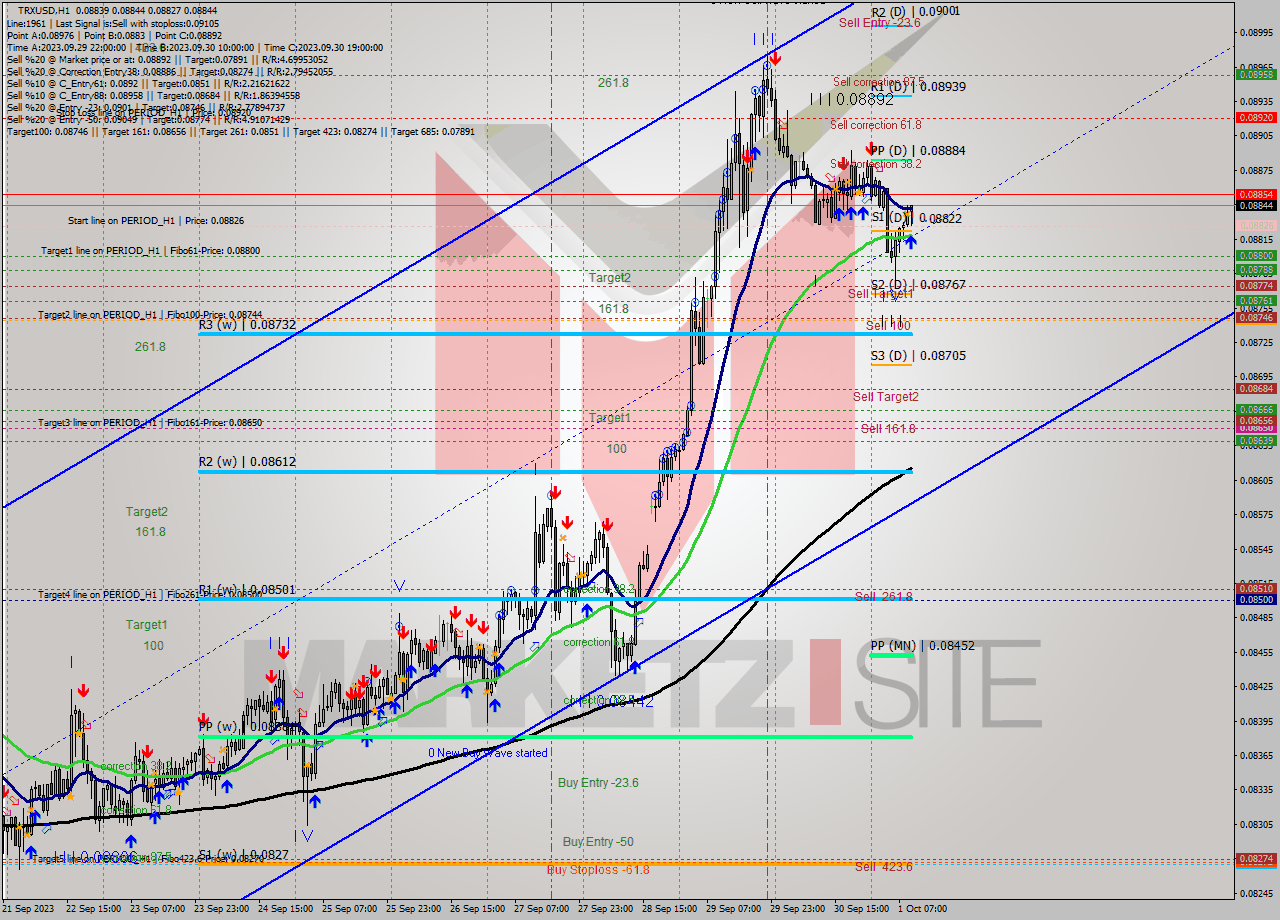Viewport: 1280px width, 920px height.
Task: Click the 'Sell 161.8' label
Action: pos(888,429)
